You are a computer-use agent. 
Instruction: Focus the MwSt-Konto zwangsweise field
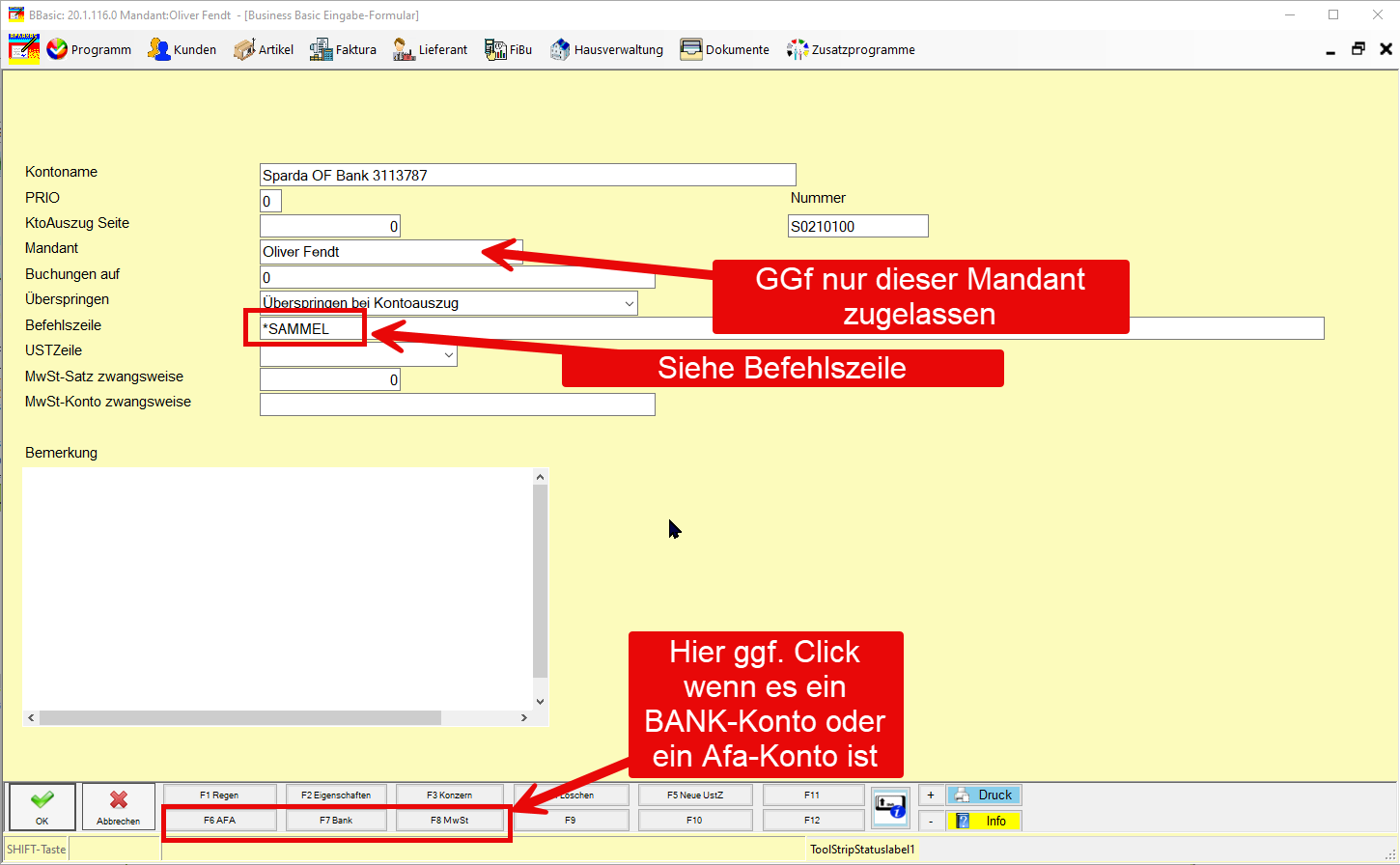458,405
